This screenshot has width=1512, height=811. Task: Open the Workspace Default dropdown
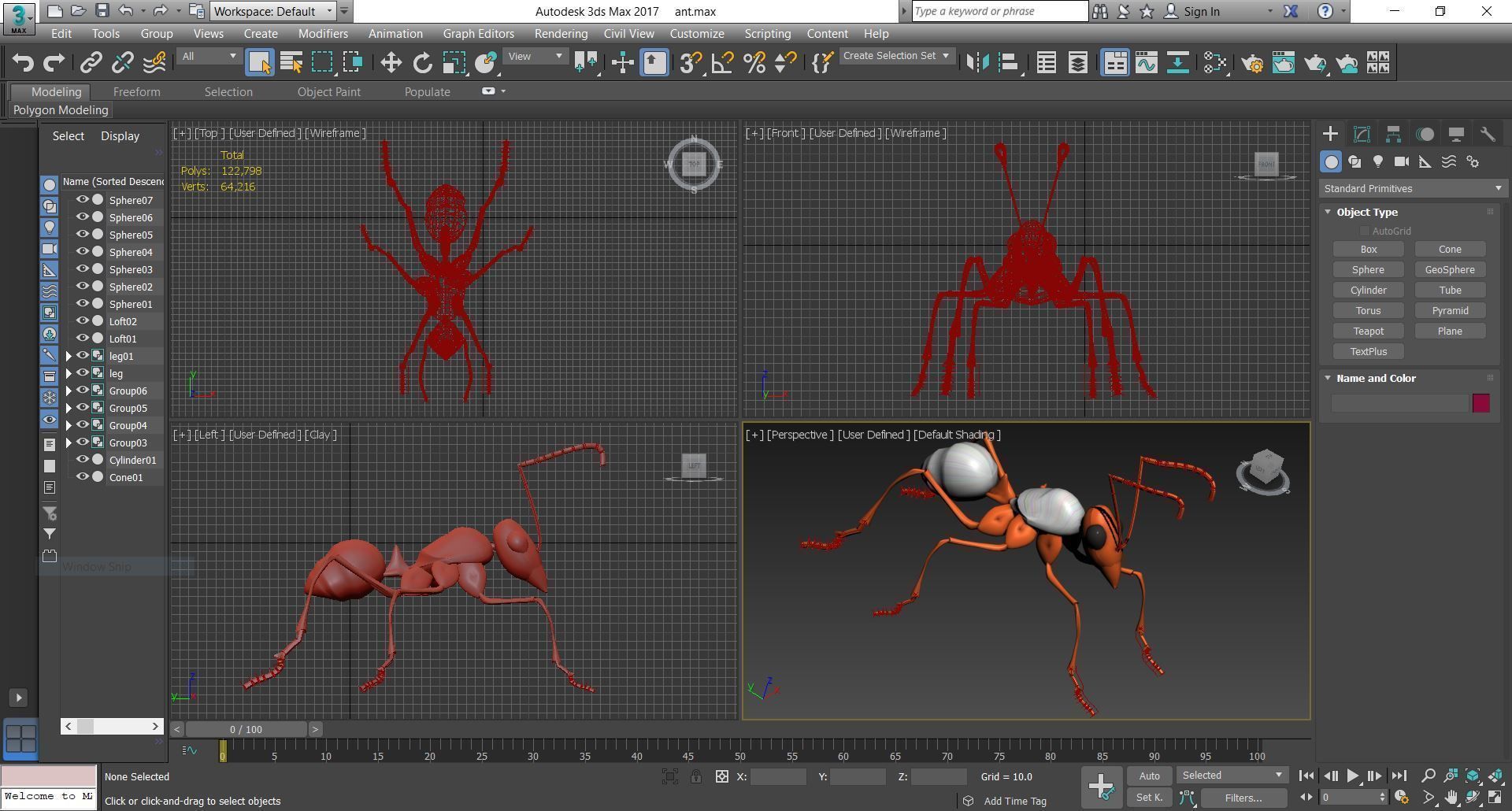point(273,11)
